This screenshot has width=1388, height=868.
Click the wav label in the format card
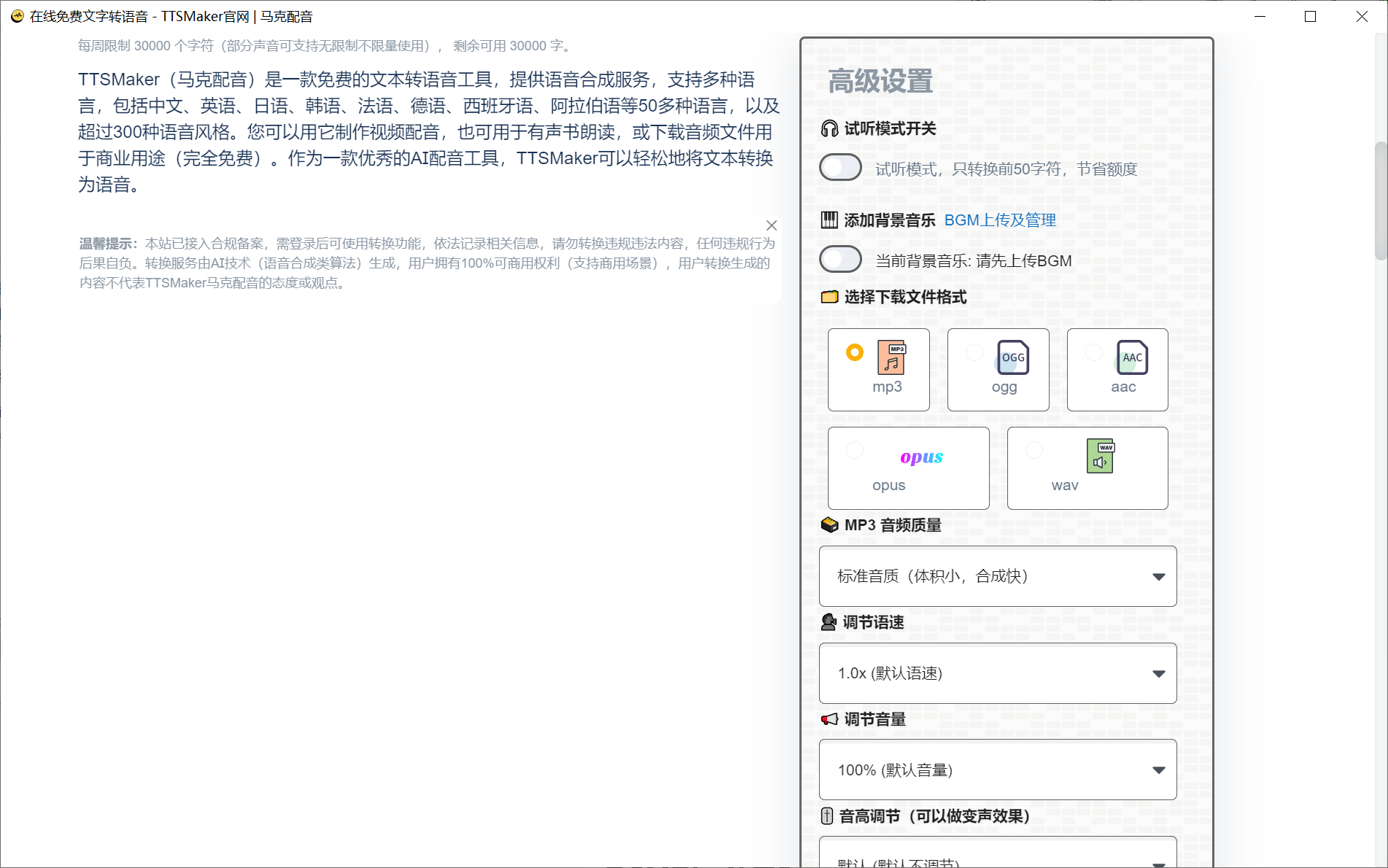tap(1065, 485)
